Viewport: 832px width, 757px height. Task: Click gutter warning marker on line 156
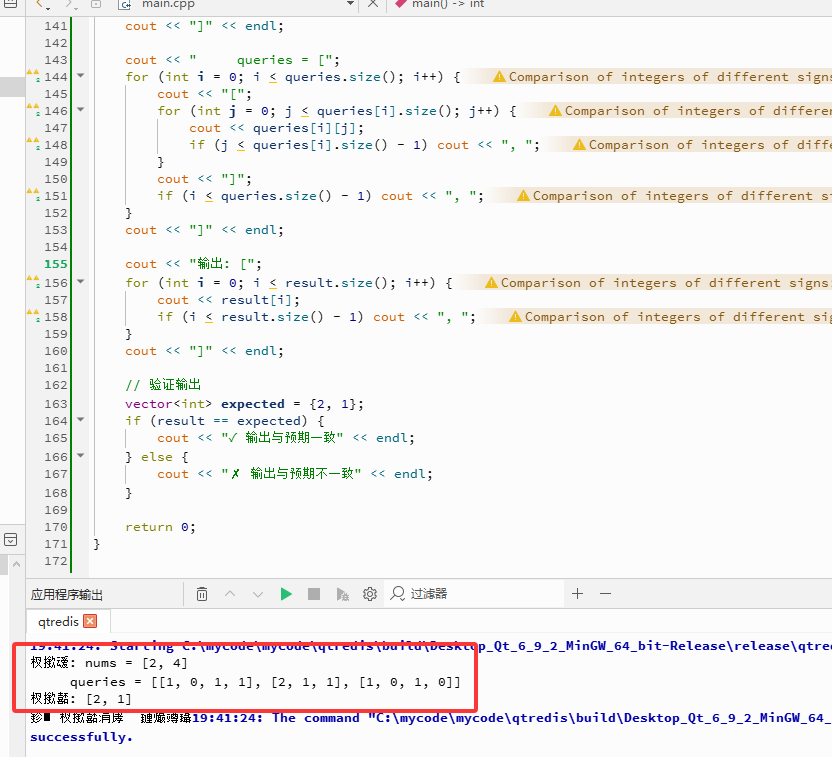[x=33, y=281]
